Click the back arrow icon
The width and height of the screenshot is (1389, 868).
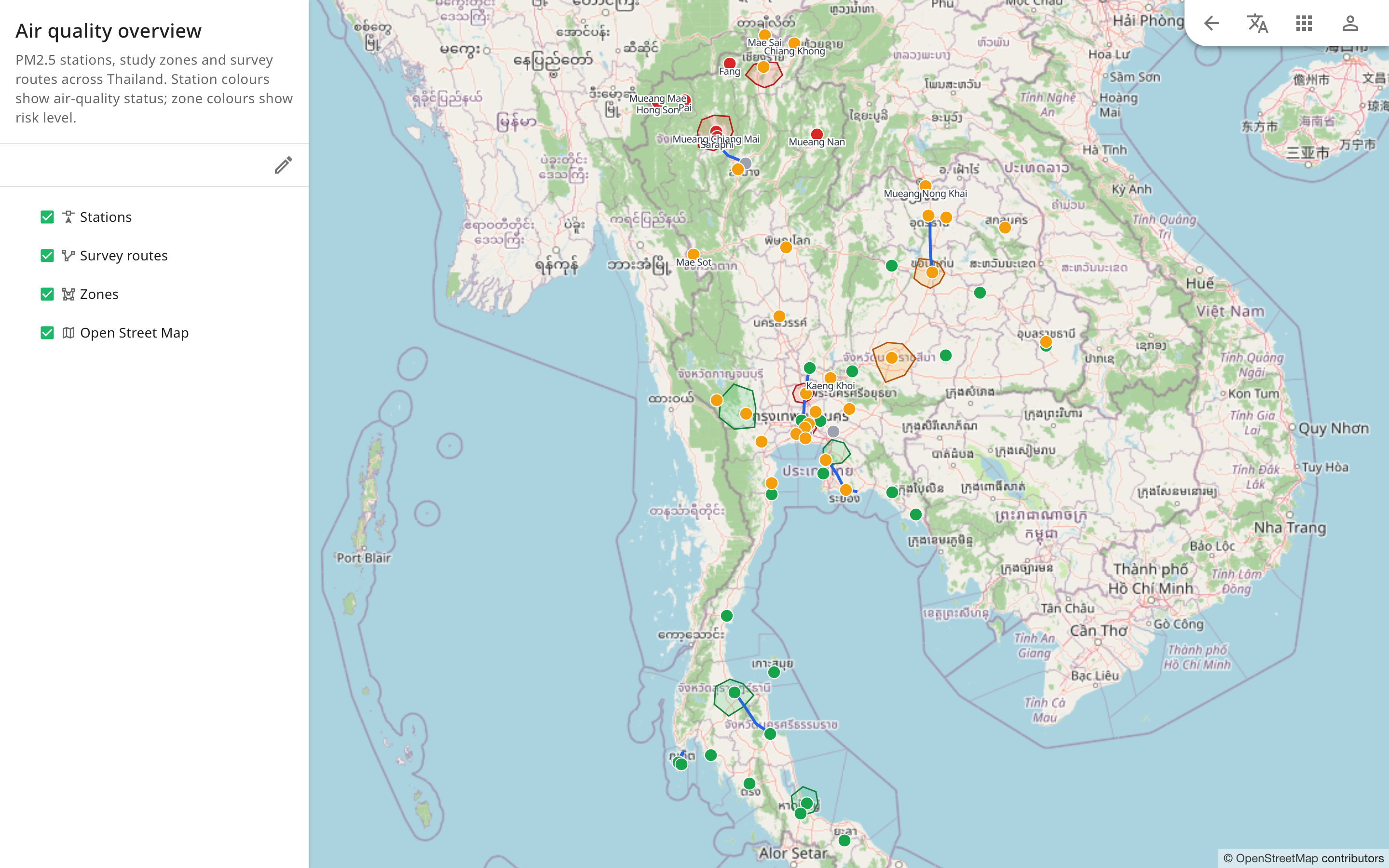(1211, 24)
